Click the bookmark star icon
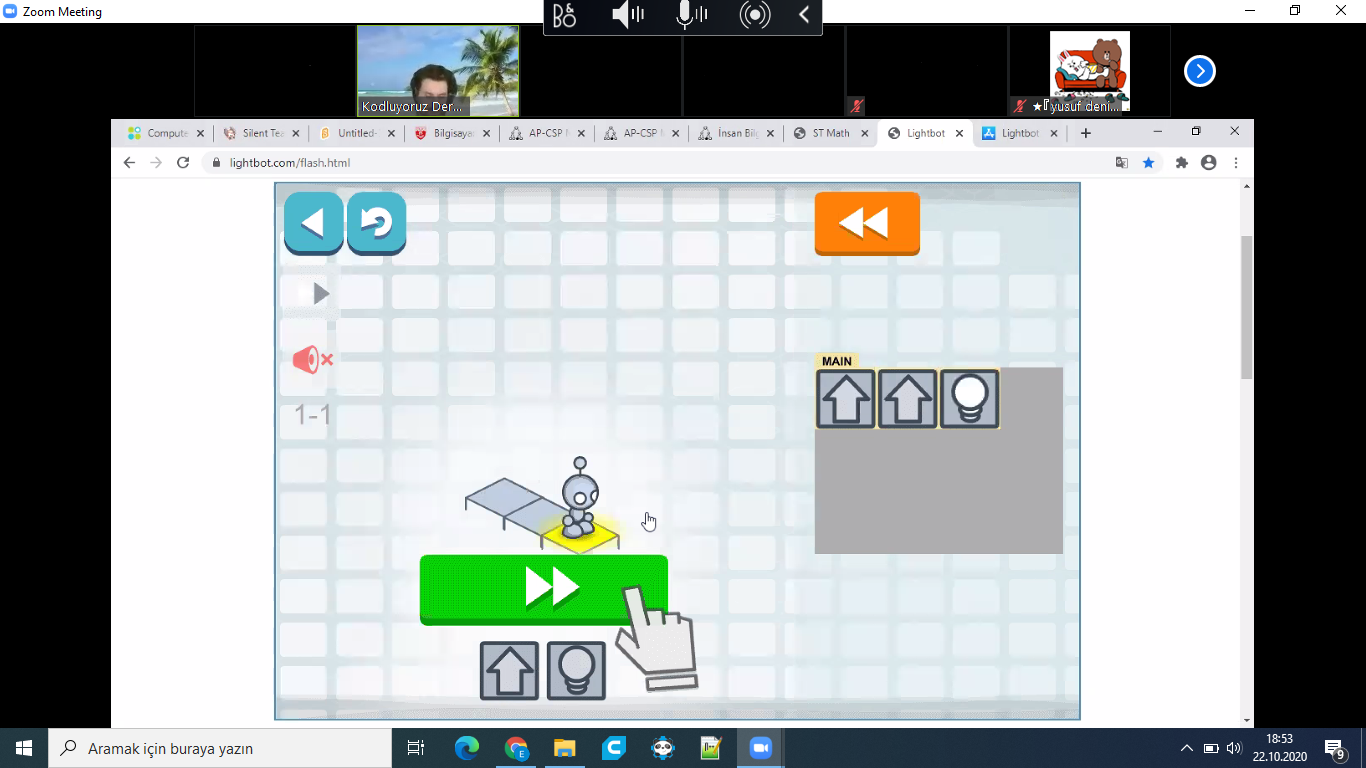The height and width of the screenshot is (768, 1366). [1148, 162]
